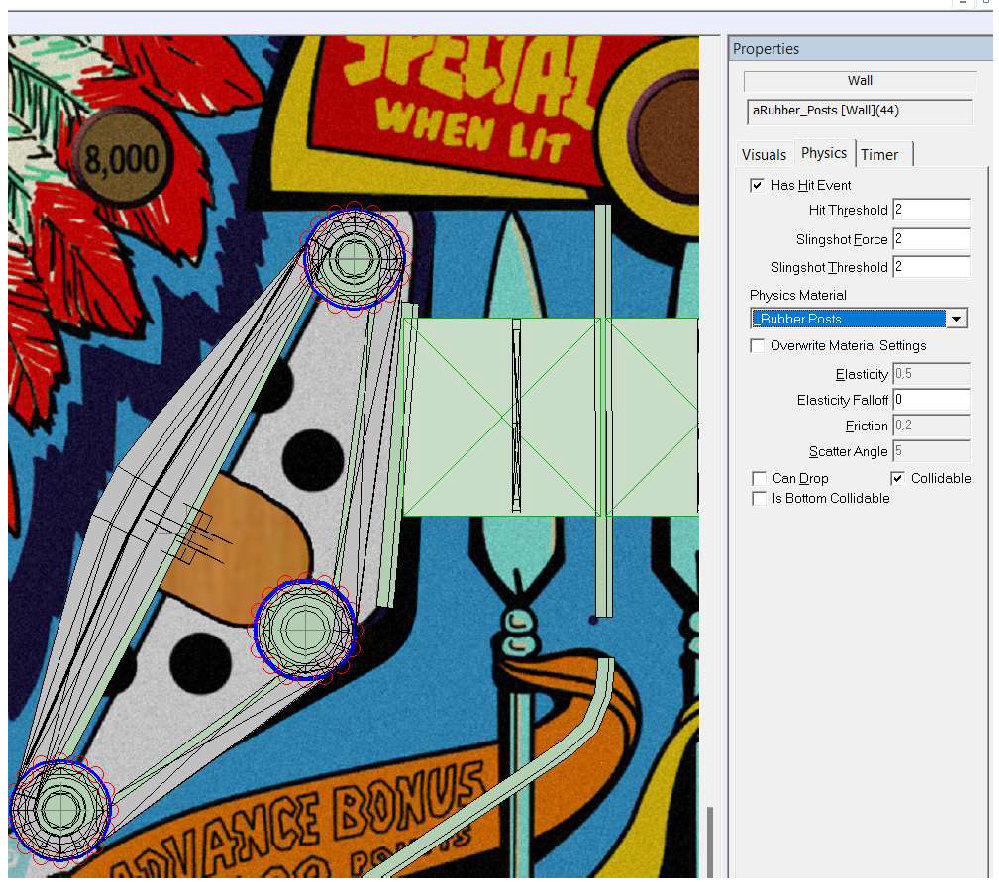Edit the Elasticity Falloff value
Screen dimensions: 999x883
pyautogui.click(x=931, y=399)
